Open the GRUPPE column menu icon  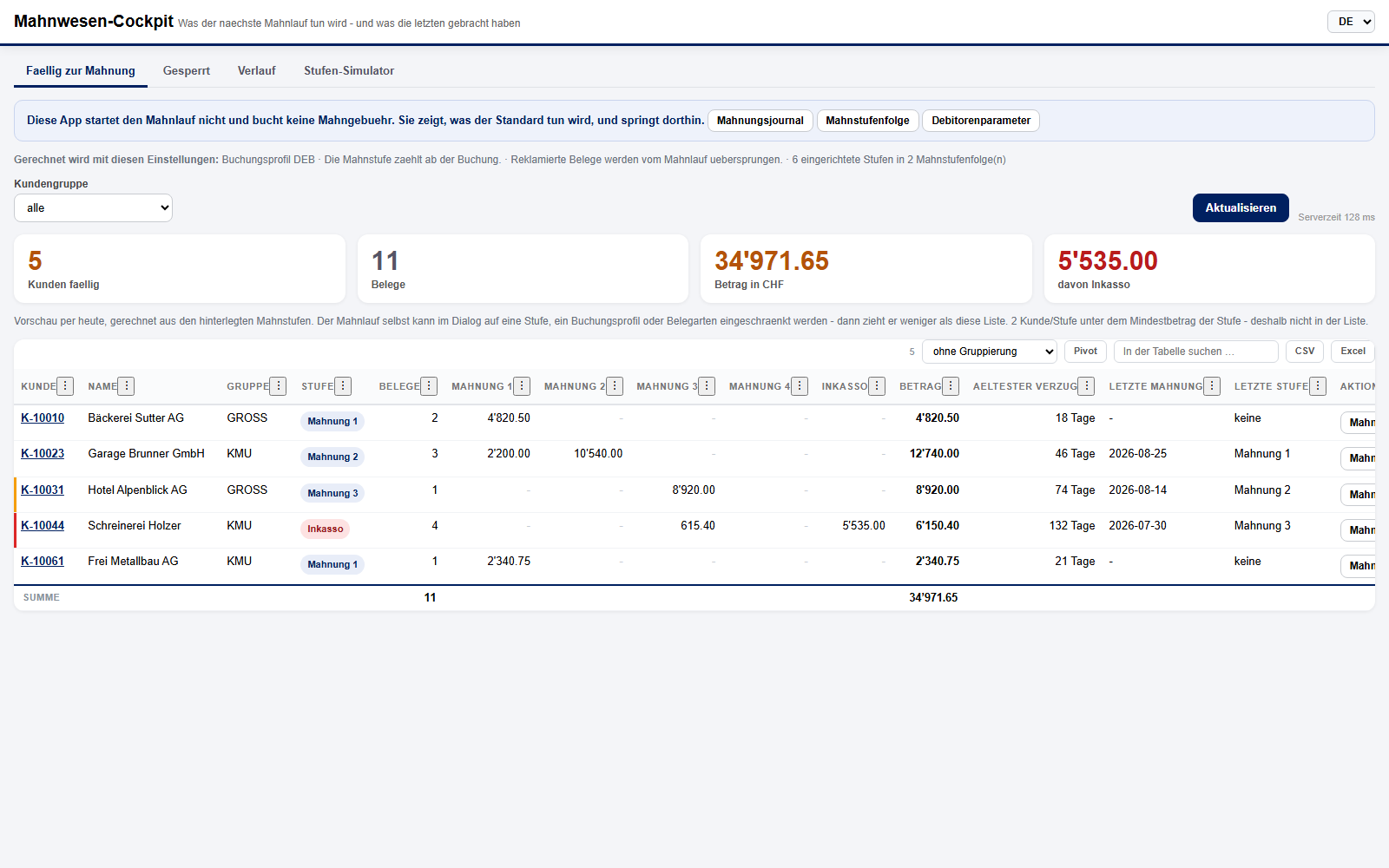278,386
